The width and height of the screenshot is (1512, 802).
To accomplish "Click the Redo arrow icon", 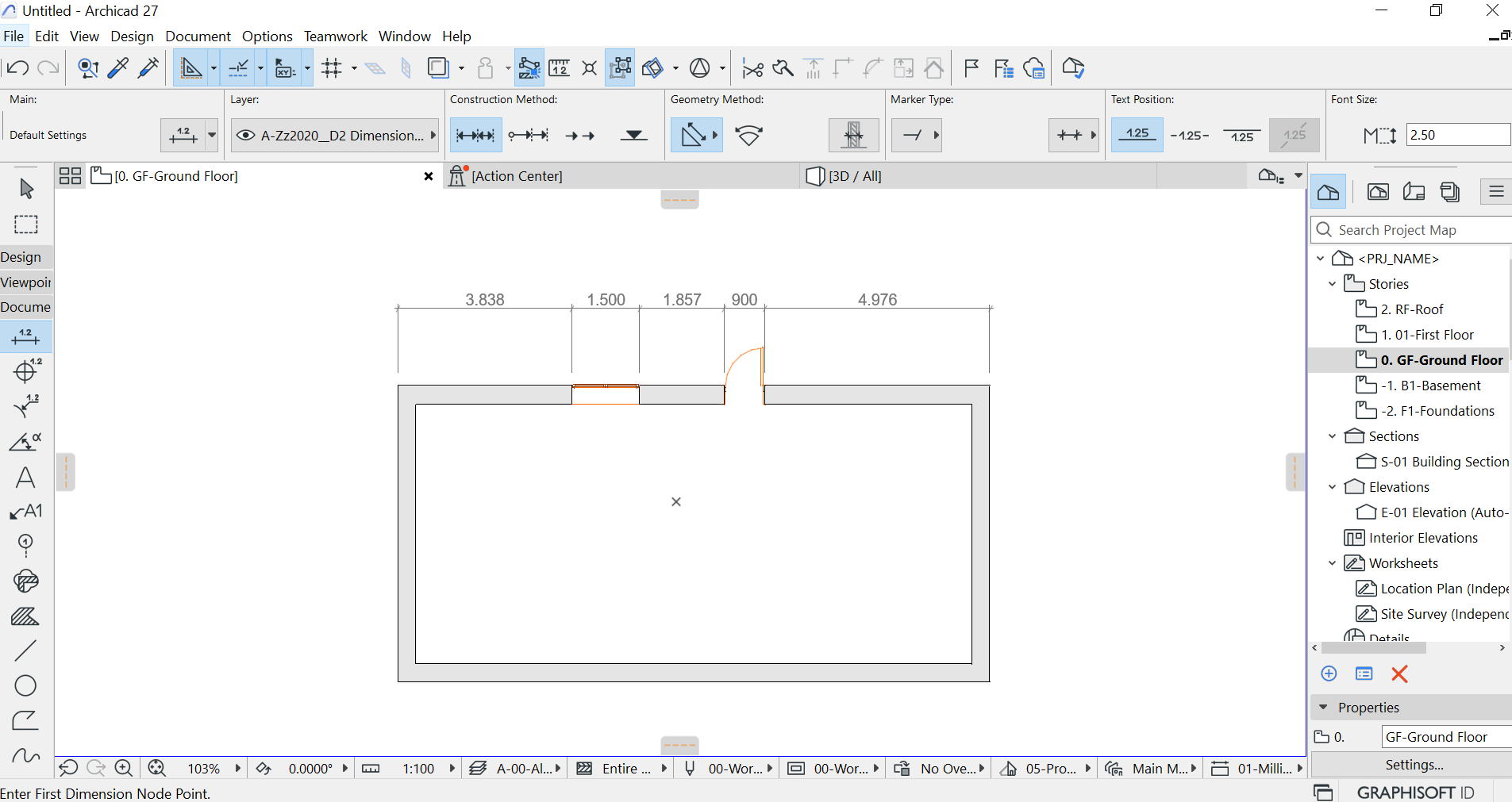I will [48, 68].
